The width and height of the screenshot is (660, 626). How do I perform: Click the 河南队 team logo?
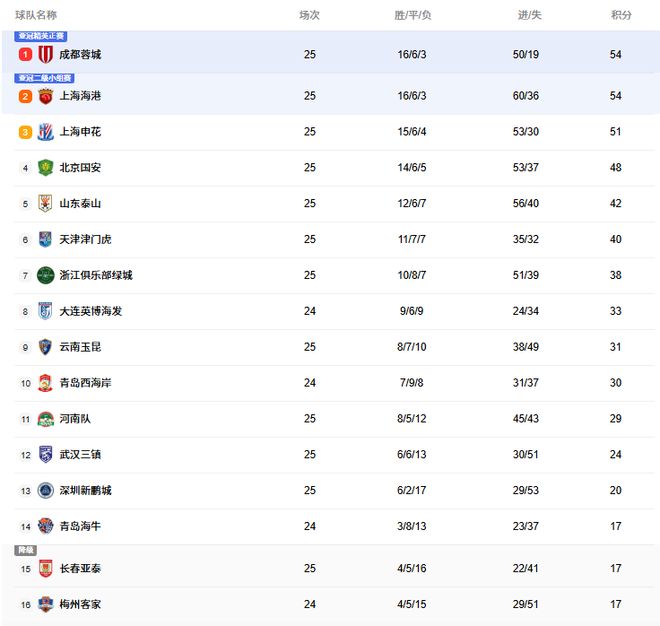click(45, 419)
